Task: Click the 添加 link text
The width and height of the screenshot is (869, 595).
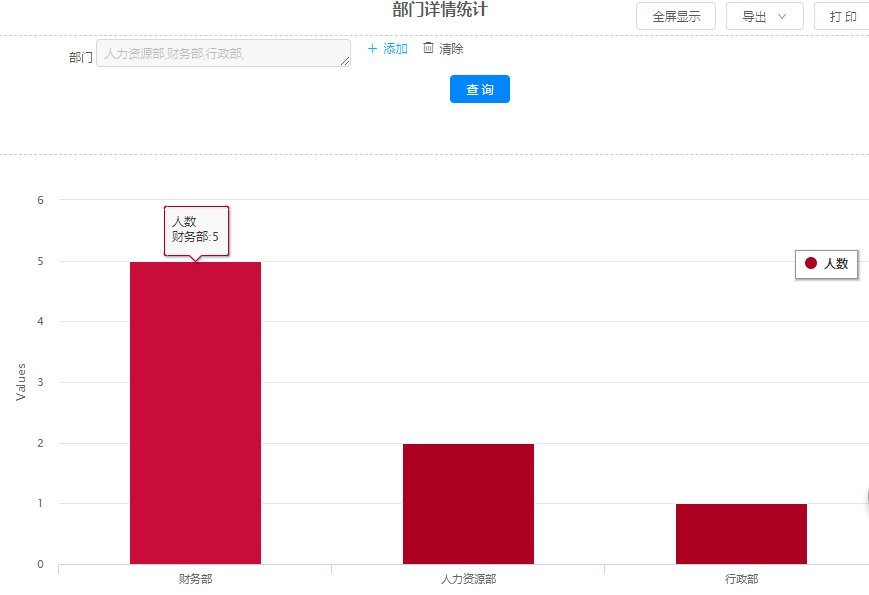Action: click(395, 48)
